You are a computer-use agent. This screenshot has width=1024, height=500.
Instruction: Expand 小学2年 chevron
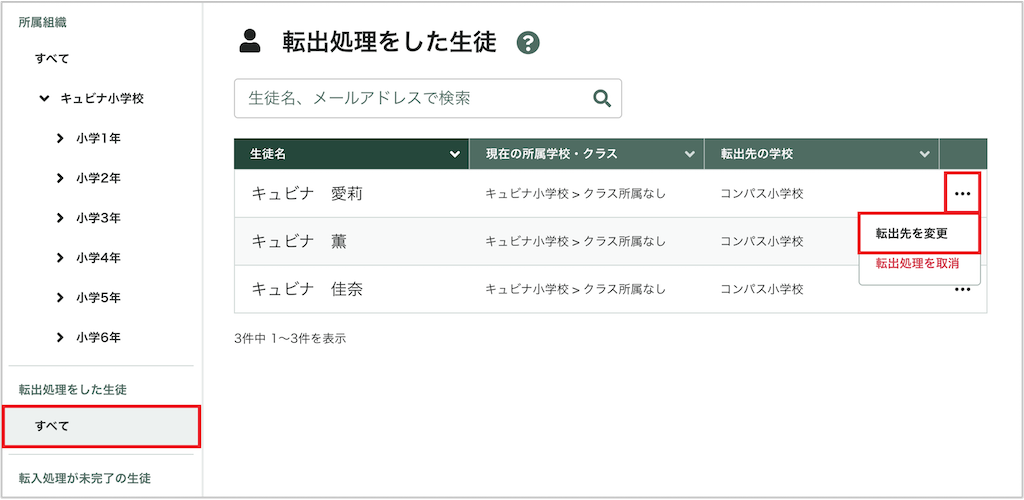click(60, 178)
